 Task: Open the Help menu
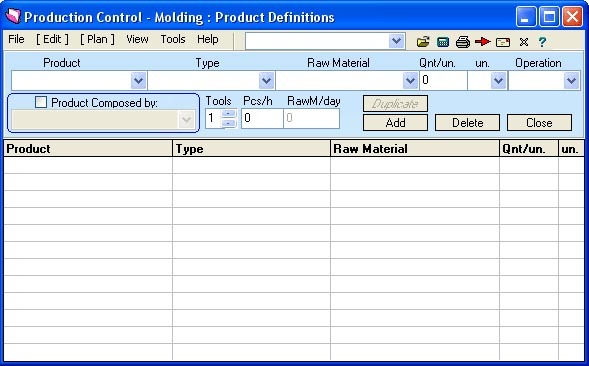(207, 39)
